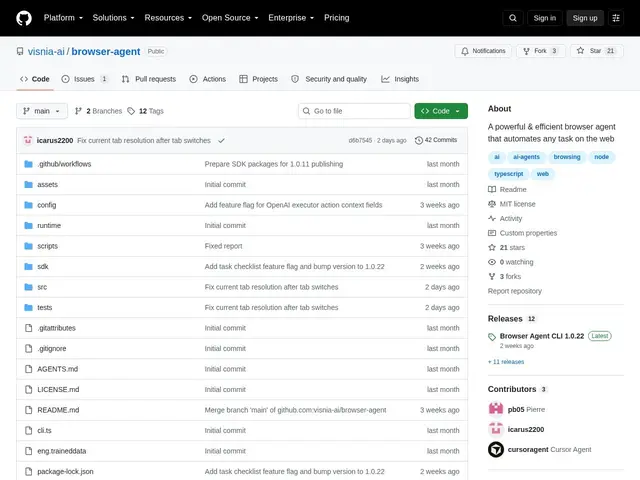Open the Security and quality tab
640x480 pixels.
[x=329, y=79]
